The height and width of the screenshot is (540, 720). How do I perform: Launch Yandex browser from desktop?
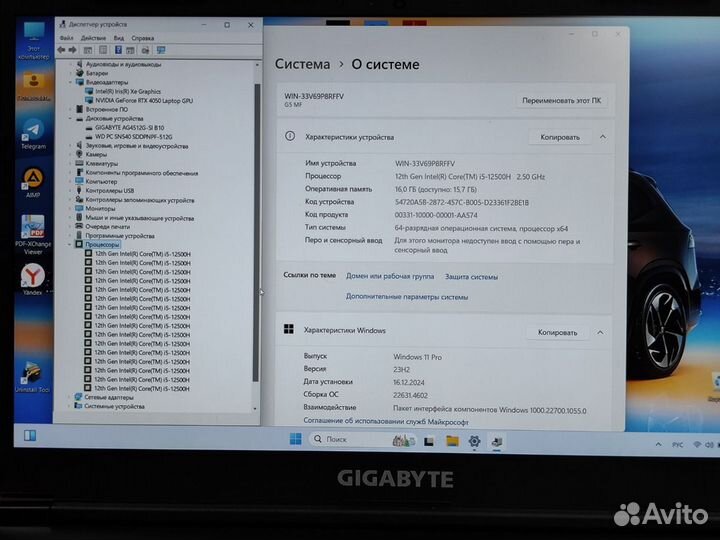(33, 279)
